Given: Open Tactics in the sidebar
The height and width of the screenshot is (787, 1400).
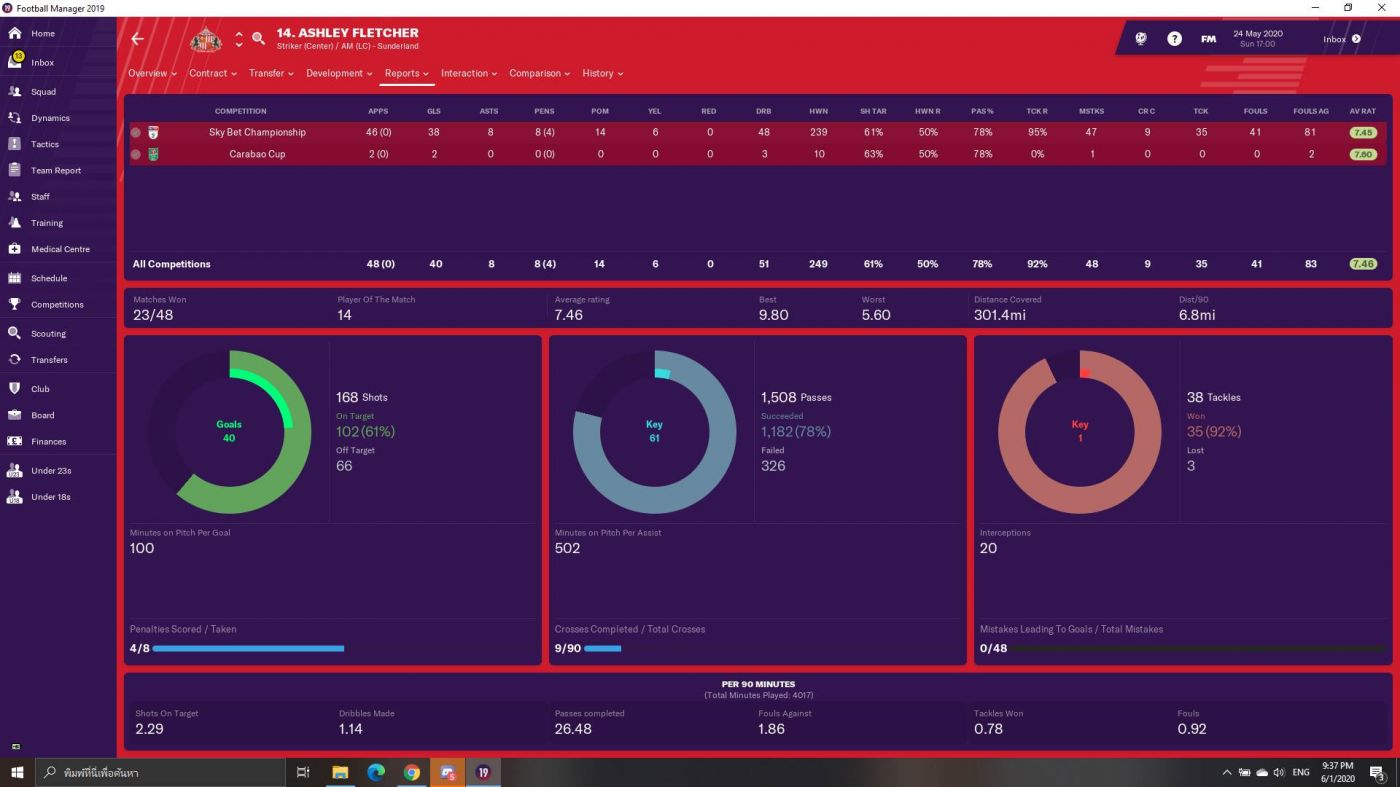Looking at the screenshot, I should [44, 144].
